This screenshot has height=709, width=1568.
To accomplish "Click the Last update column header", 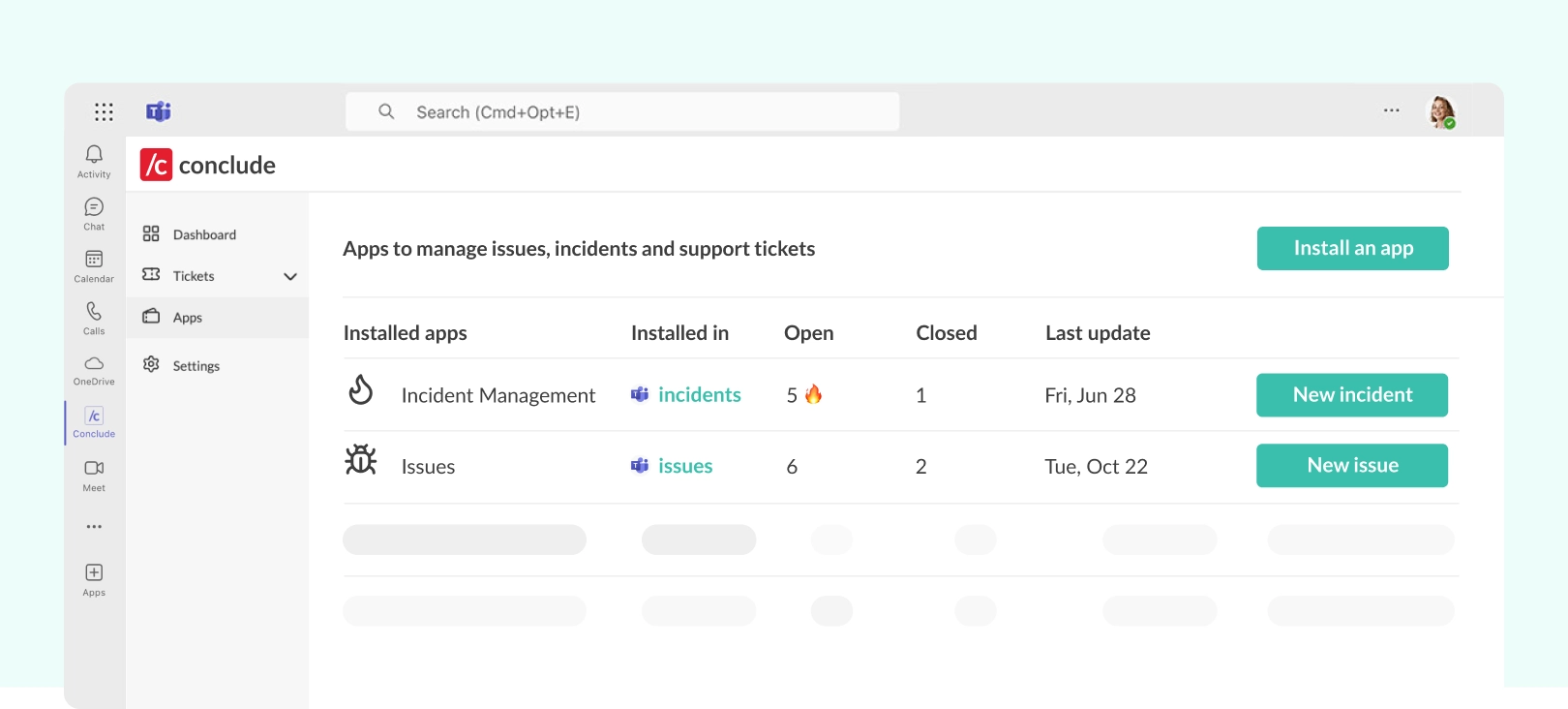I will coord(1098,333).
